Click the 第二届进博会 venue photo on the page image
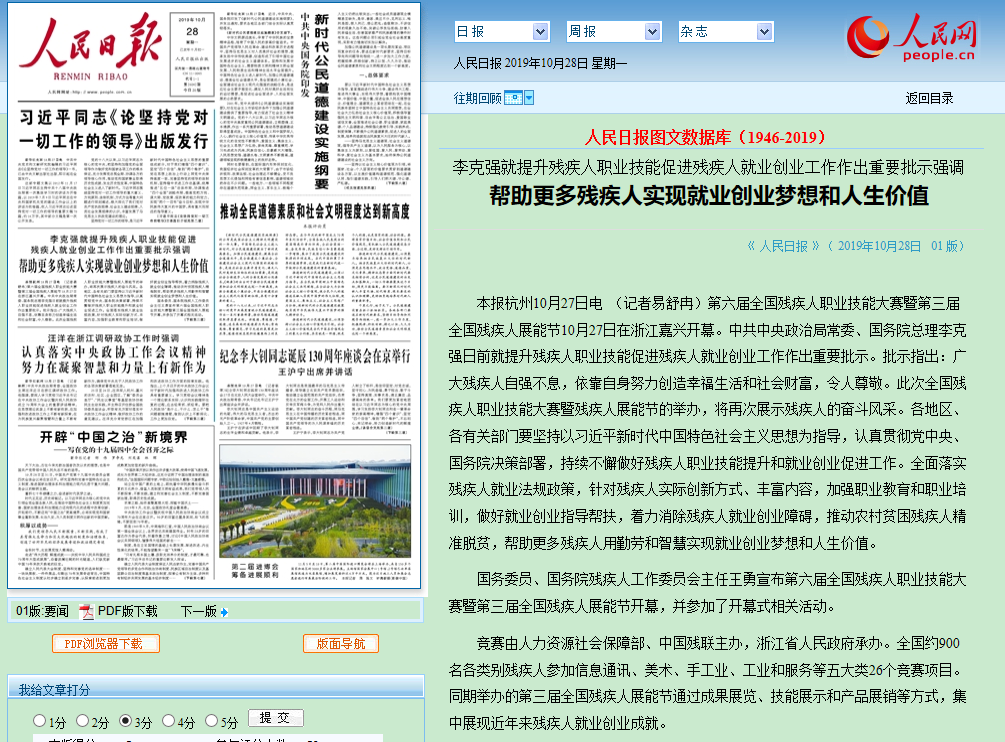This screenshot has height=742, width=1005. click(x=315, y=501)
